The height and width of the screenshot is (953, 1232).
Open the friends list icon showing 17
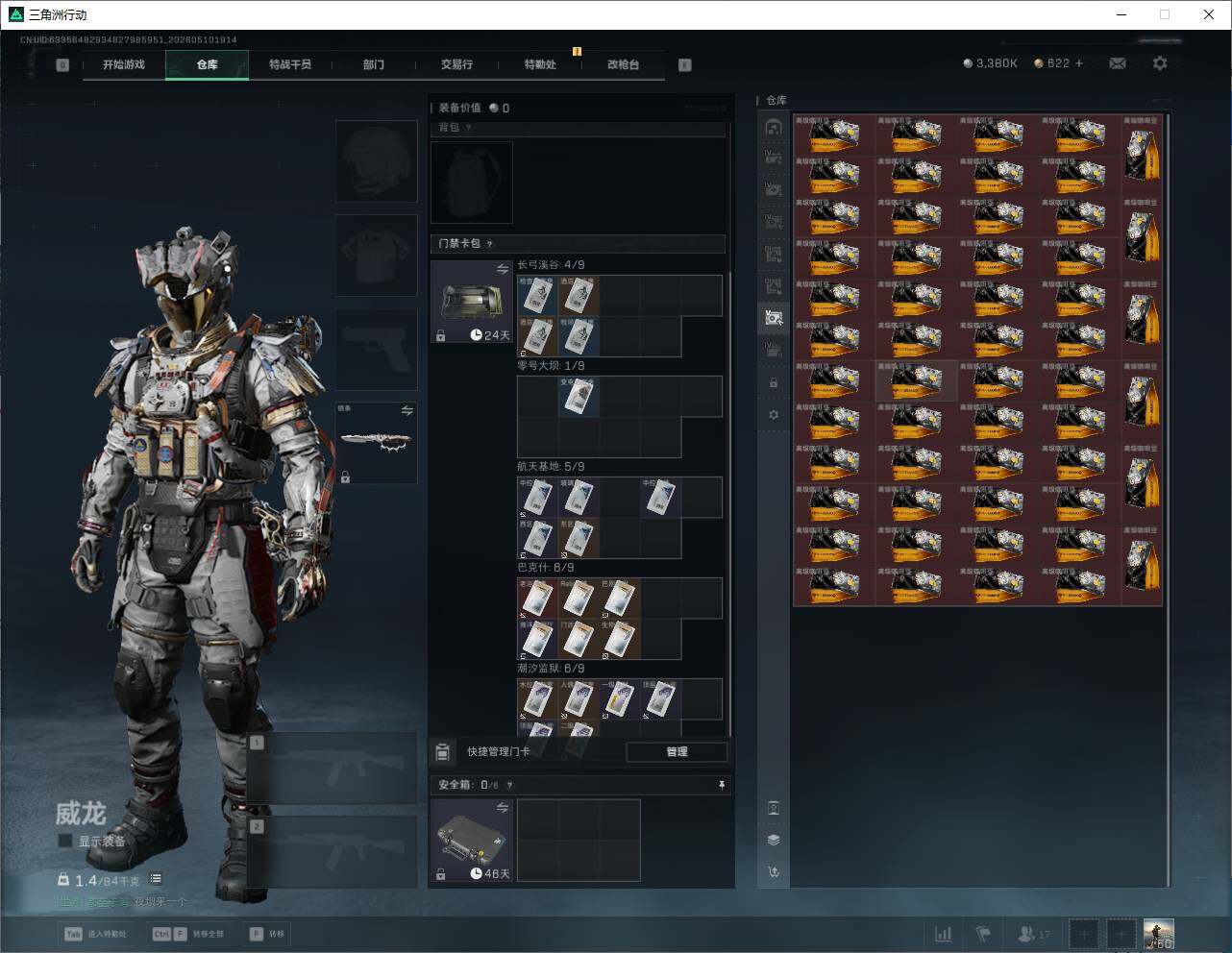click(1033, 934)
